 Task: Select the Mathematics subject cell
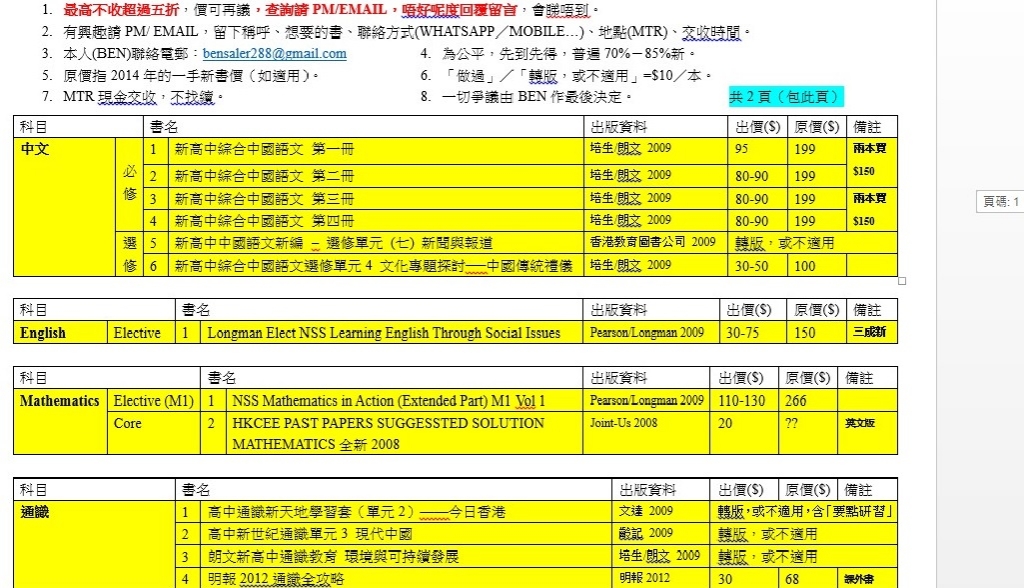pos(59,401)
